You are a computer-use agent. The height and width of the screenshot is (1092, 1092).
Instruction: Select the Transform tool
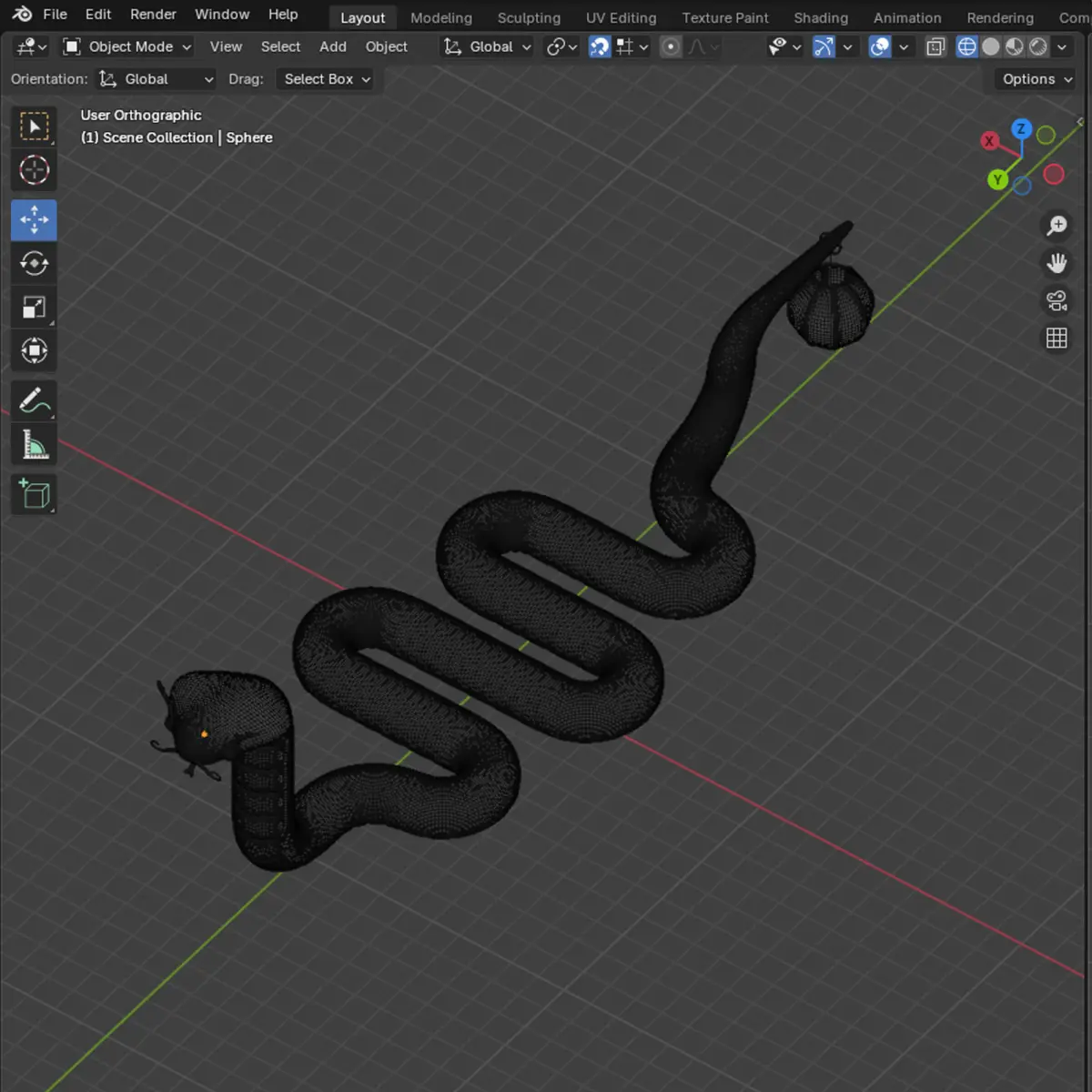[x=34, y=351]
